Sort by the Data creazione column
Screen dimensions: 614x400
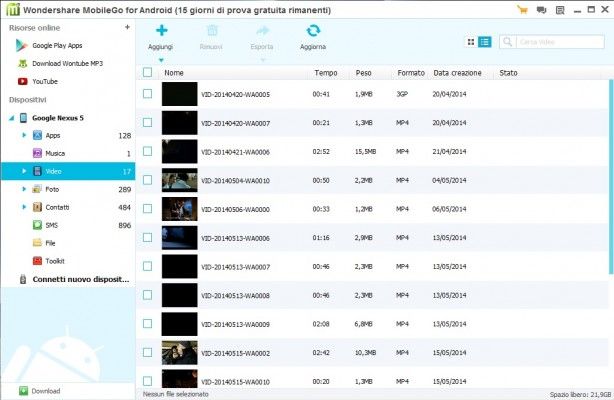[457, 73]
